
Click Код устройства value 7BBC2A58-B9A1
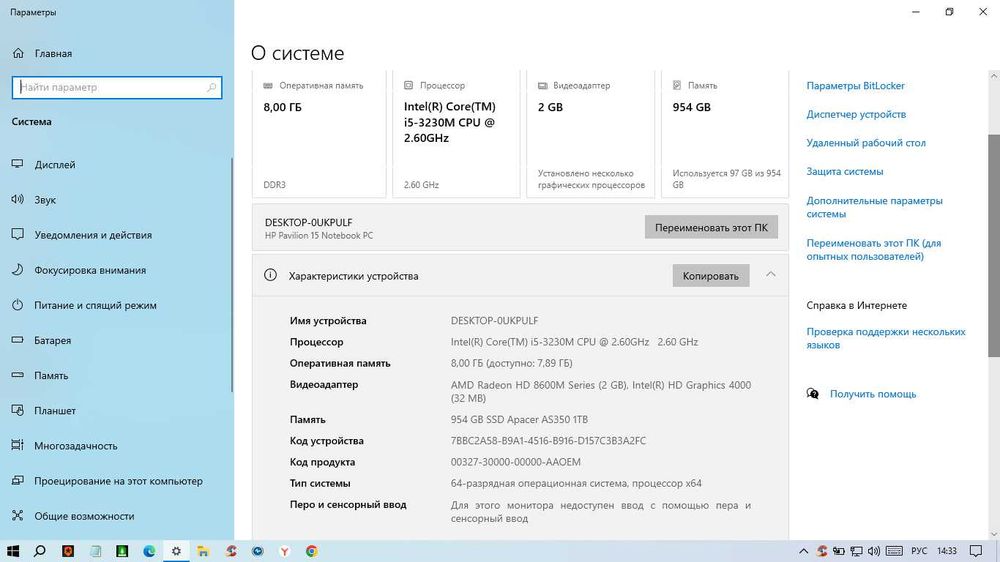pos(548,441)
